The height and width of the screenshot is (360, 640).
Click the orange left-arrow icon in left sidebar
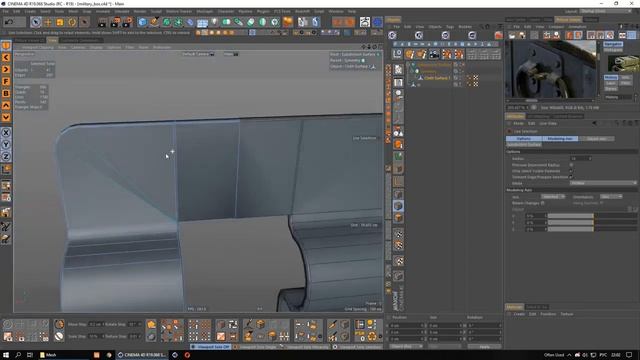pyautogui.click(x=6, y=58)
